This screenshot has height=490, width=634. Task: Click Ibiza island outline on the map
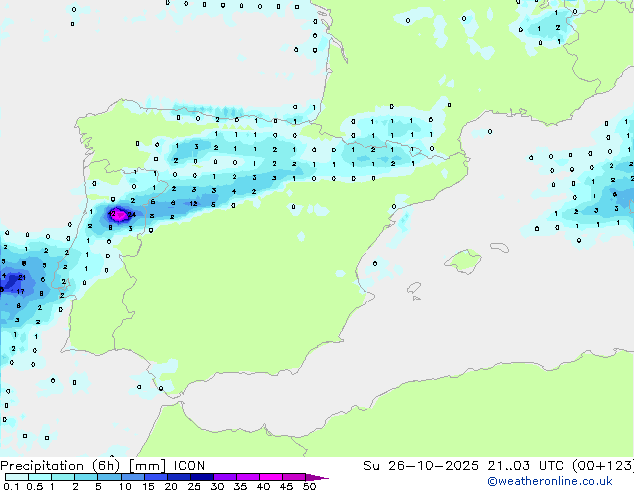point(414,288)
